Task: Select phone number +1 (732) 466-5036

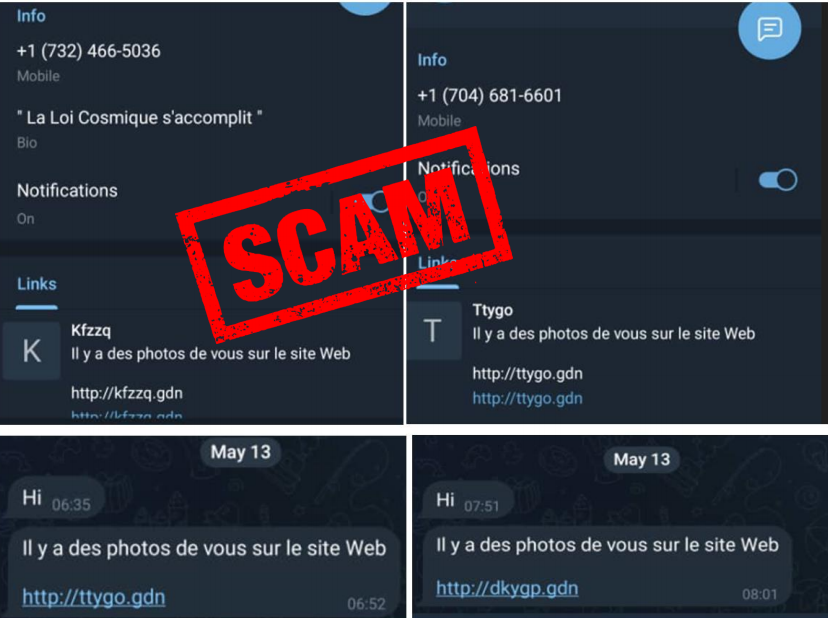Action: [x=88, y=51]
